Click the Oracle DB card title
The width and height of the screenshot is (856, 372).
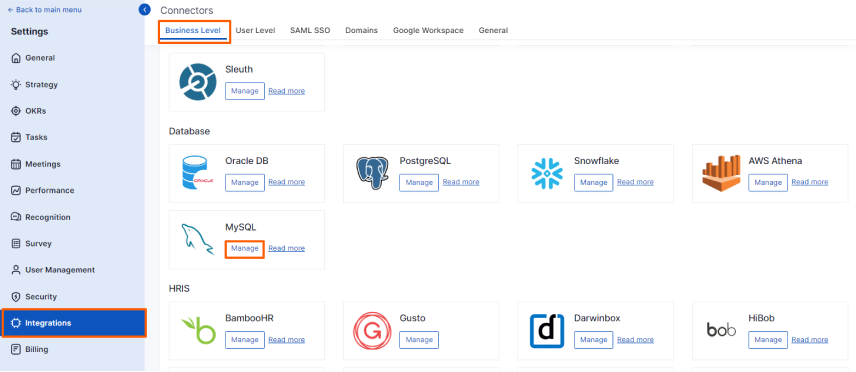247,161
